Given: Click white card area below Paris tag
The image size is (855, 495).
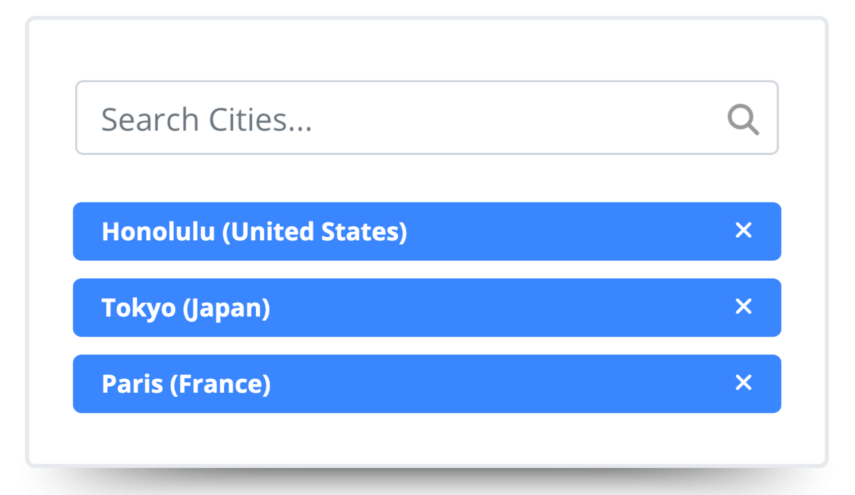Looking at the screenshot, I should coord(427,440).
